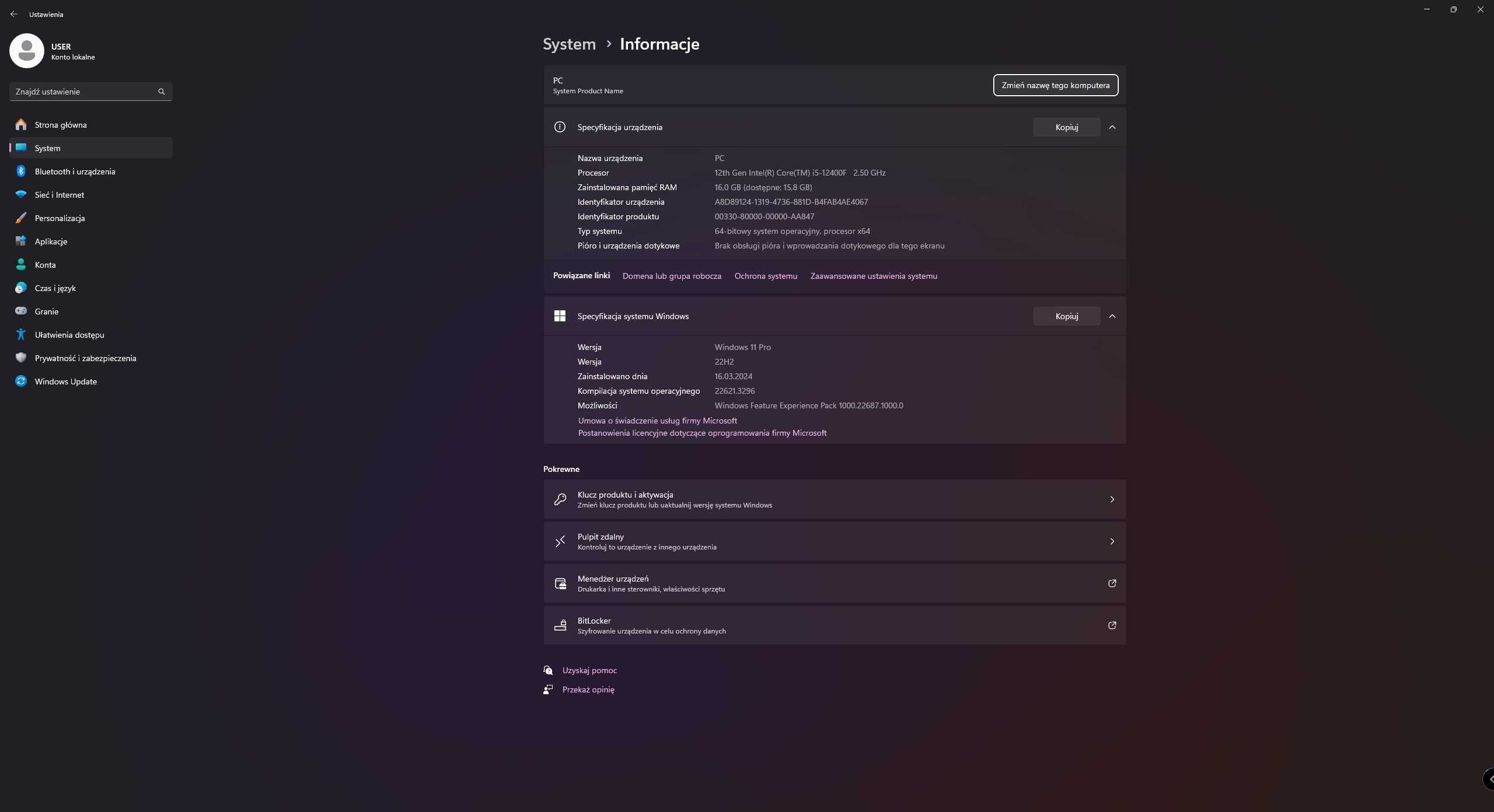This screenshot has width=1494, height=812.
Task: Click the Bluetooth icon in sidebar
Action: coord(21,171)
